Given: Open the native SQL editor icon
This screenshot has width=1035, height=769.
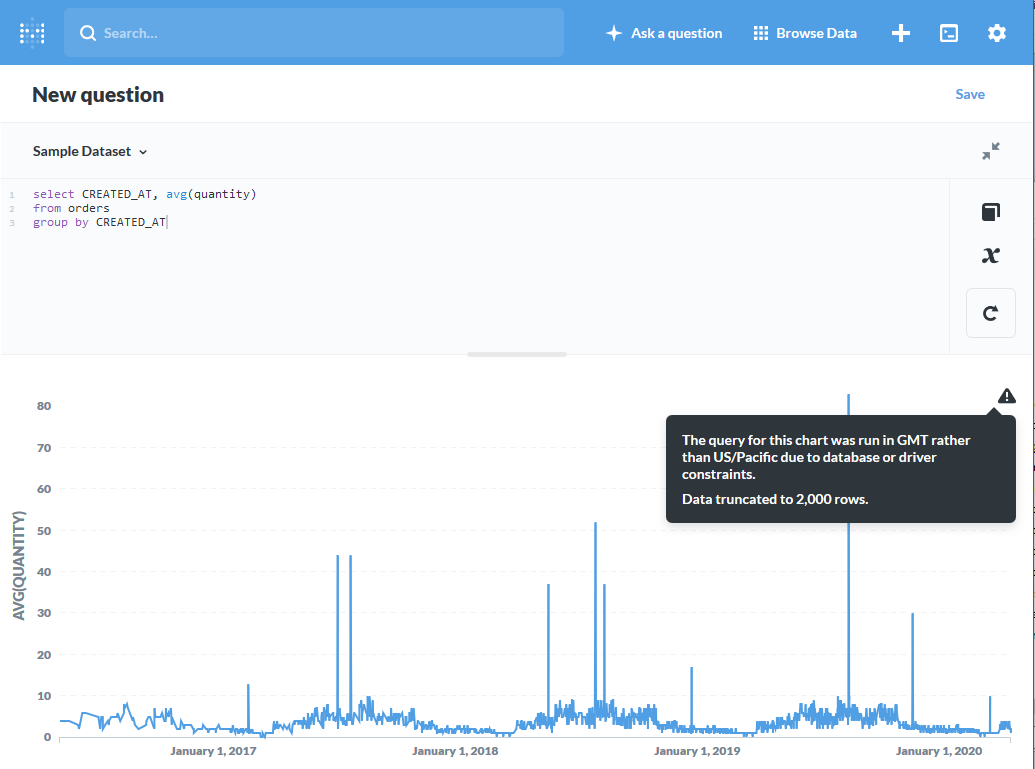Looking at the screenshot, I should (948, 33).
